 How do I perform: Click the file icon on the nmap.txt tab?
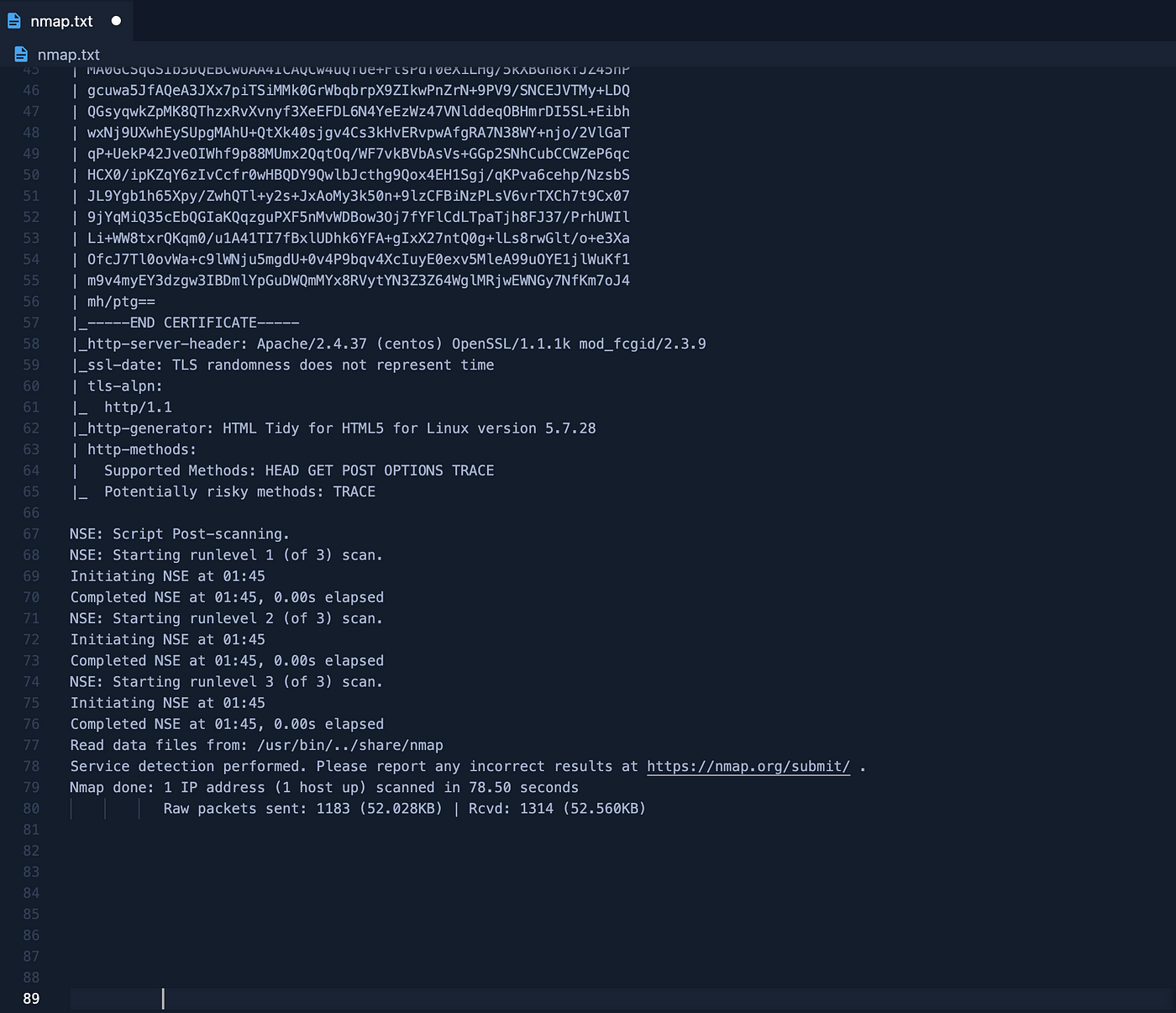[x=14, y=21]
